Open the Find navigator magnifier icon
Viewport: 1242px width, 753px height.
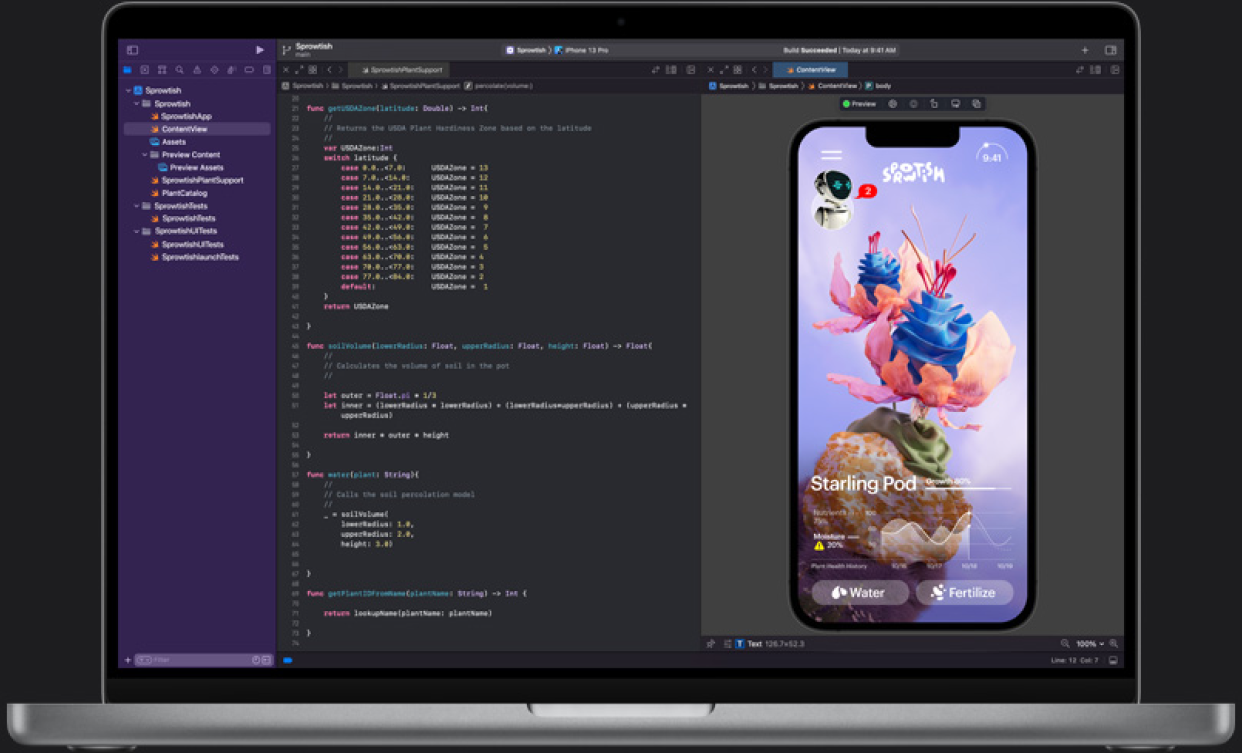(x=179, y=70)
